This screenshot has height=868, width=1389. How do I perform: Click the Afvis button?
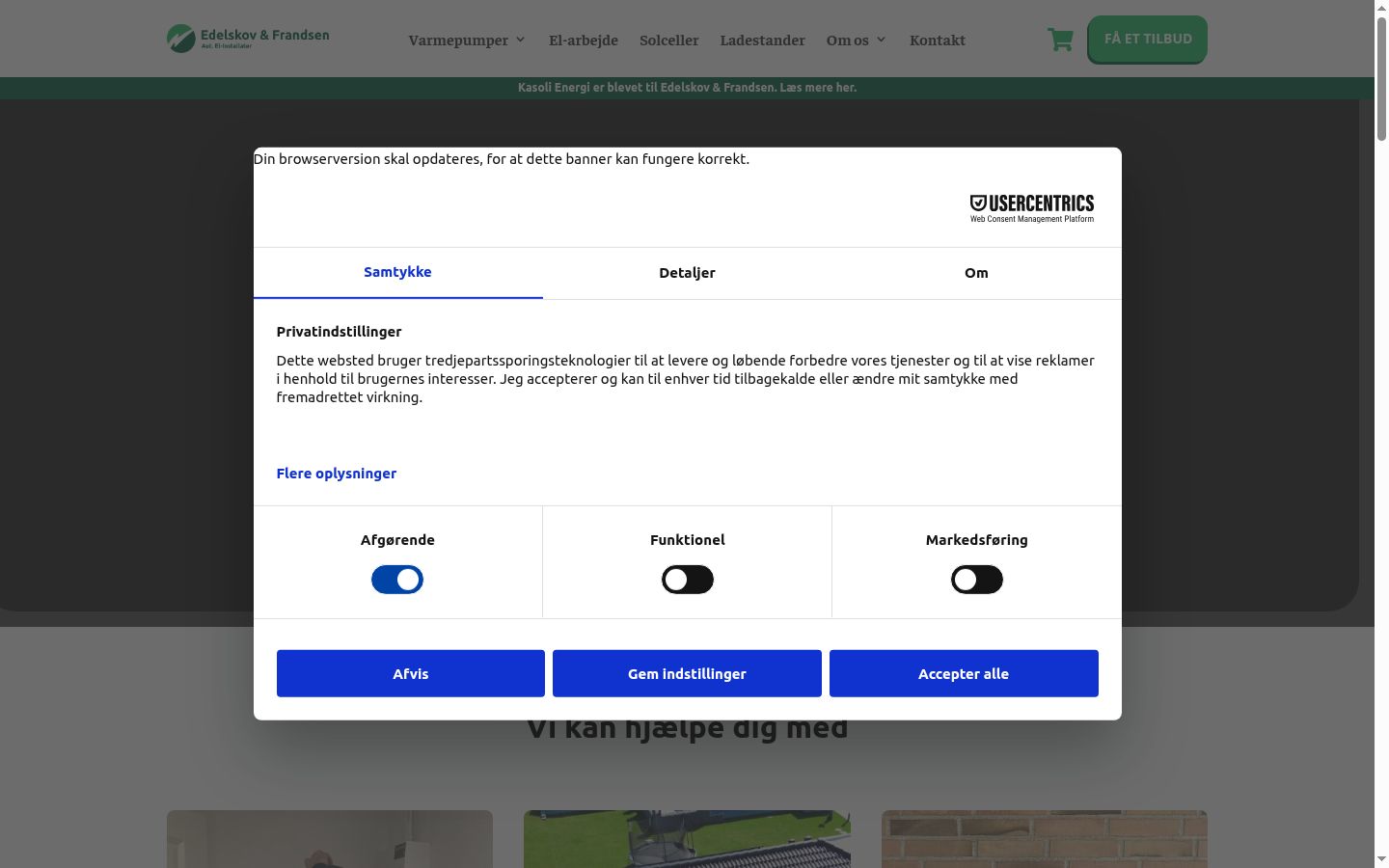(411, 673)
